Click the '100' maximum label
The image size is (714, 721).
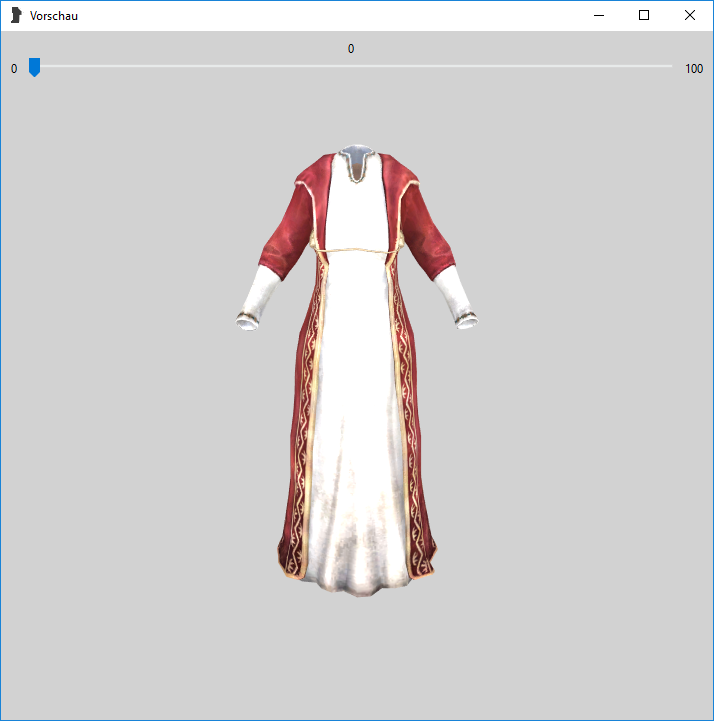[x=694, y=69]
